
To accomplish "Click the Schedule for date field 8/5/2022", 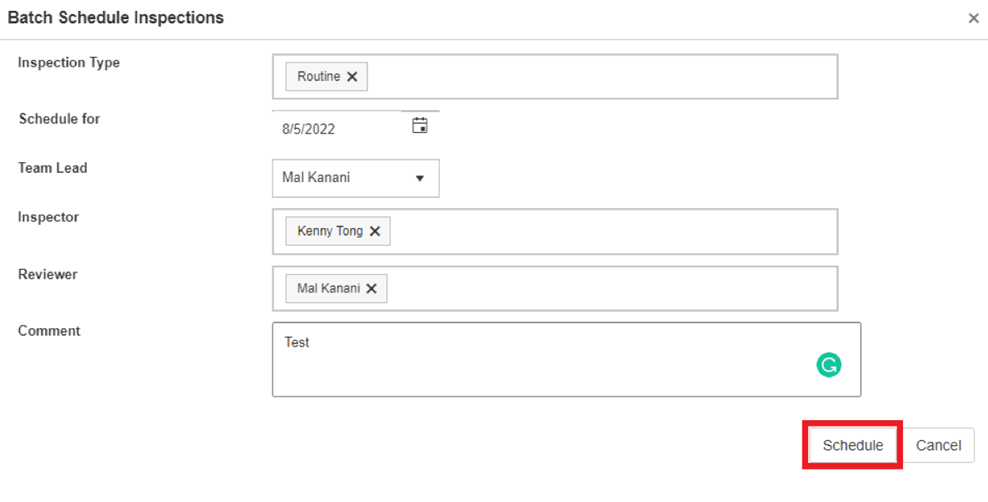I will coord(337,129).
